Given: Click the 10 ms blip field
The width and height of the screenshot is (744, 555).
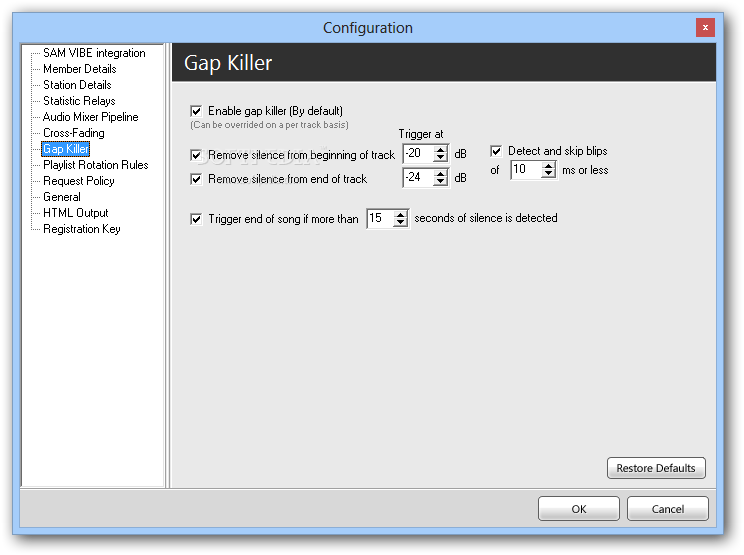Looking at the screenshot, I should coord(526,170).
